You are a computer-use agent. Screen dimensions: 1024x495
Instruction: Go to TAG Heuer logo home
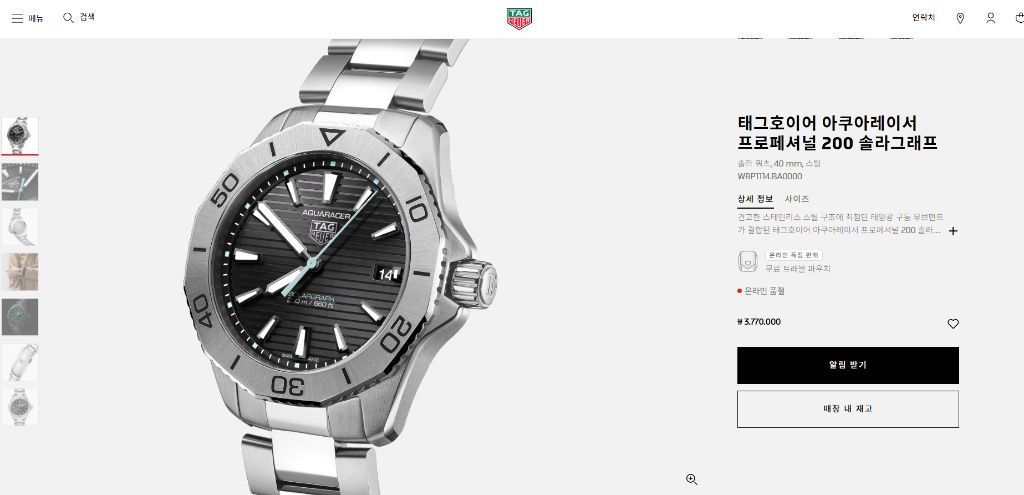(x=519, y=18)
